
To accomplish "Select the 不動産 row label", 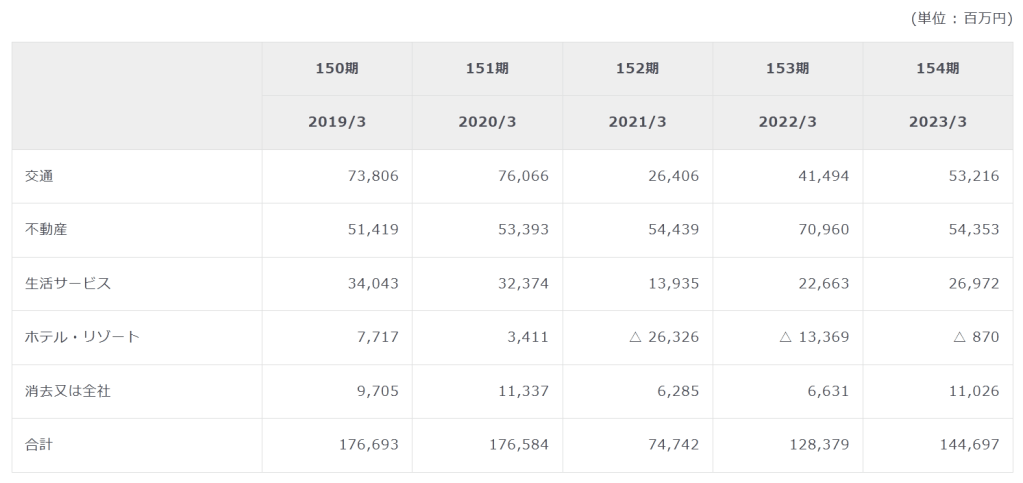I will [x=46, y=230].
